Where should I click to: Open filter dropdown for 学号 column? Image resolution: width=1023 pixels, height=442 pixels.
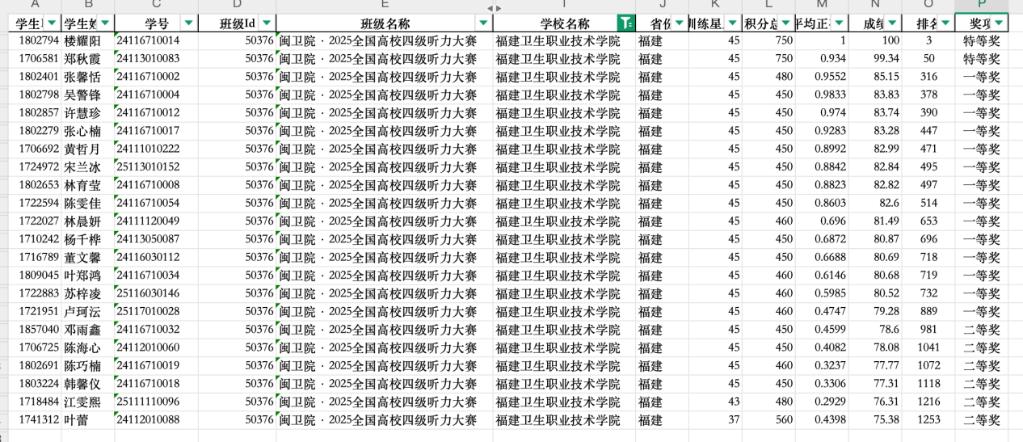click(x=190, y=23)
